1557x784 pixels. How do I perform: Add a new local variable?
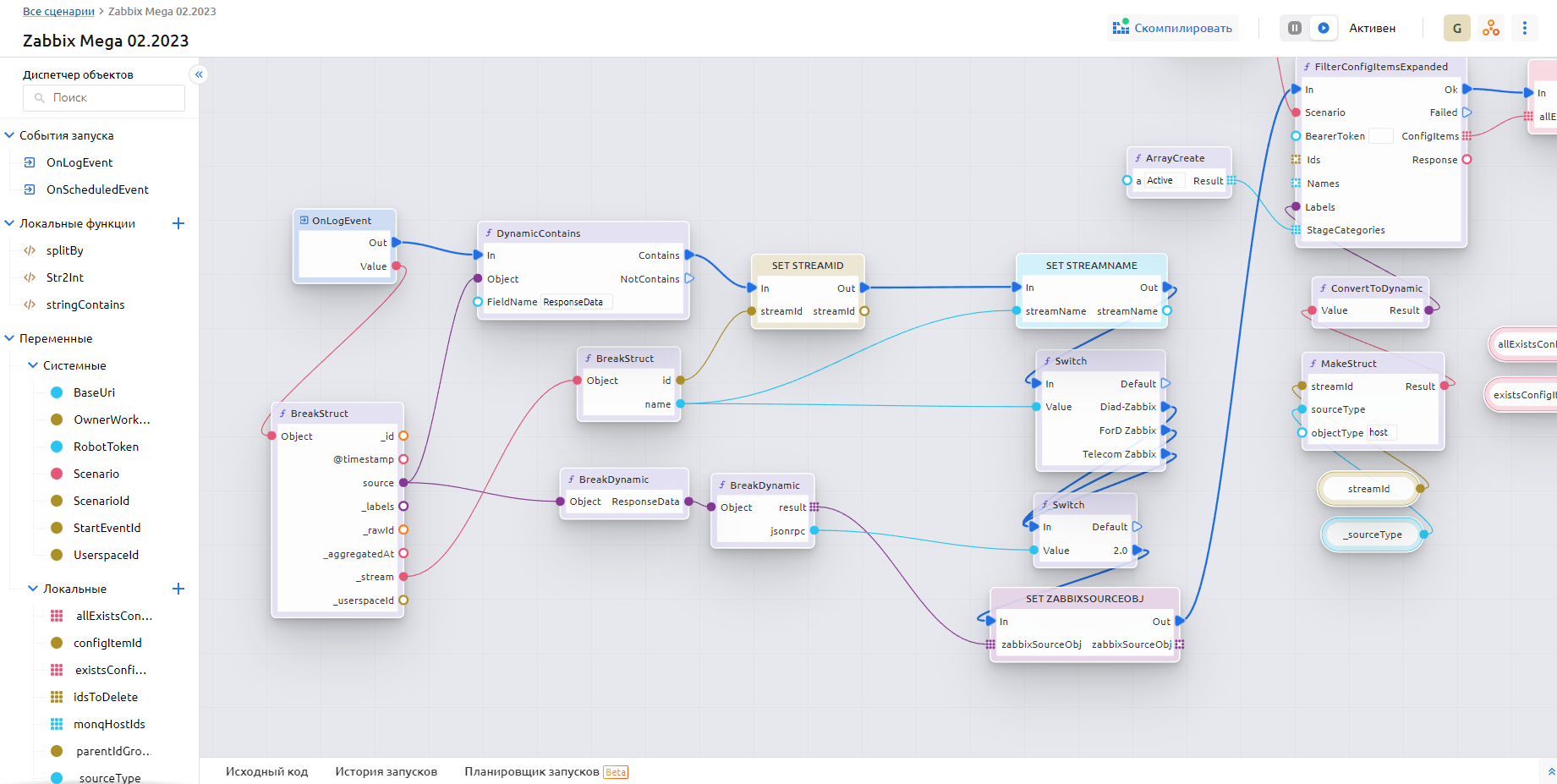(178, 589)
